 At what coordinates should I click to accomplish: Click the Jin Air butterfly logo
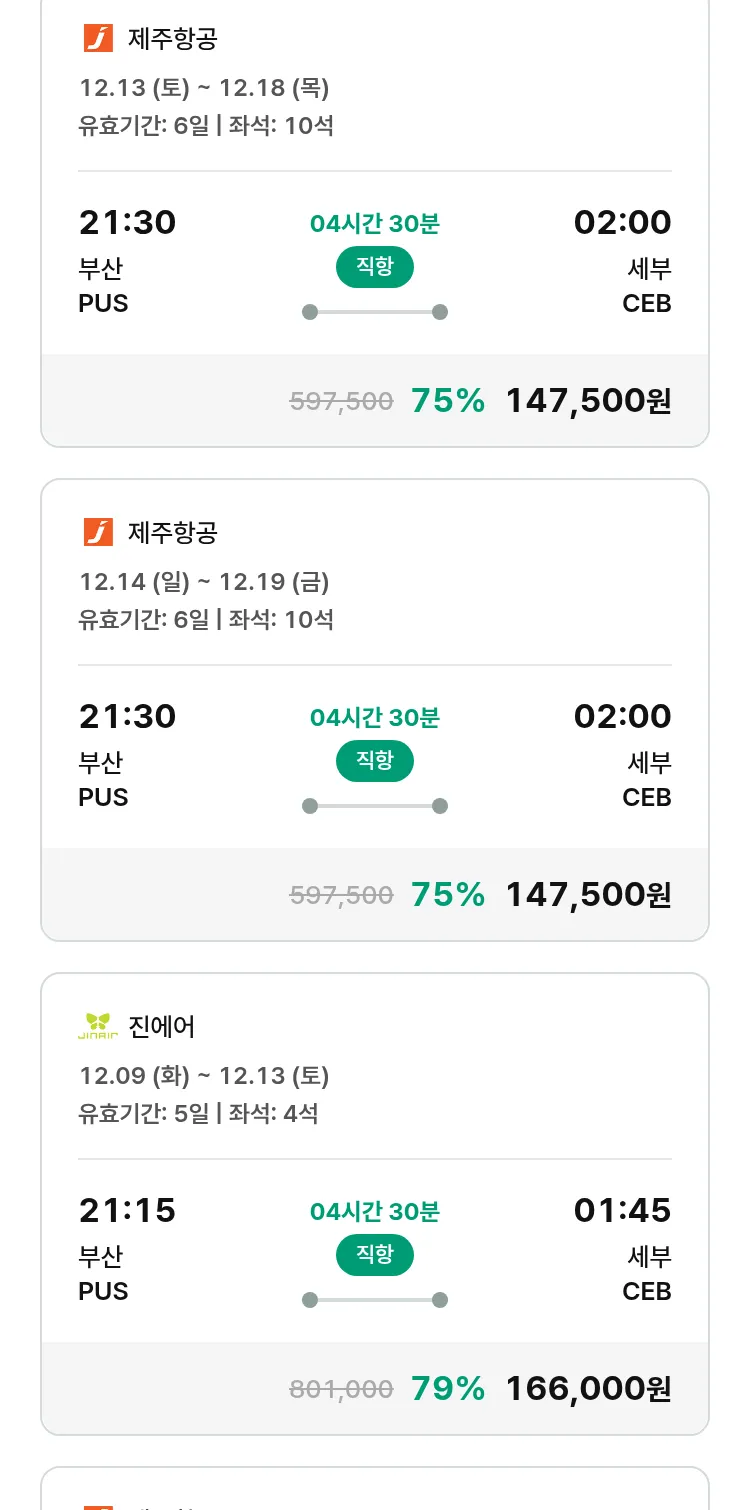click(98, 1026)
